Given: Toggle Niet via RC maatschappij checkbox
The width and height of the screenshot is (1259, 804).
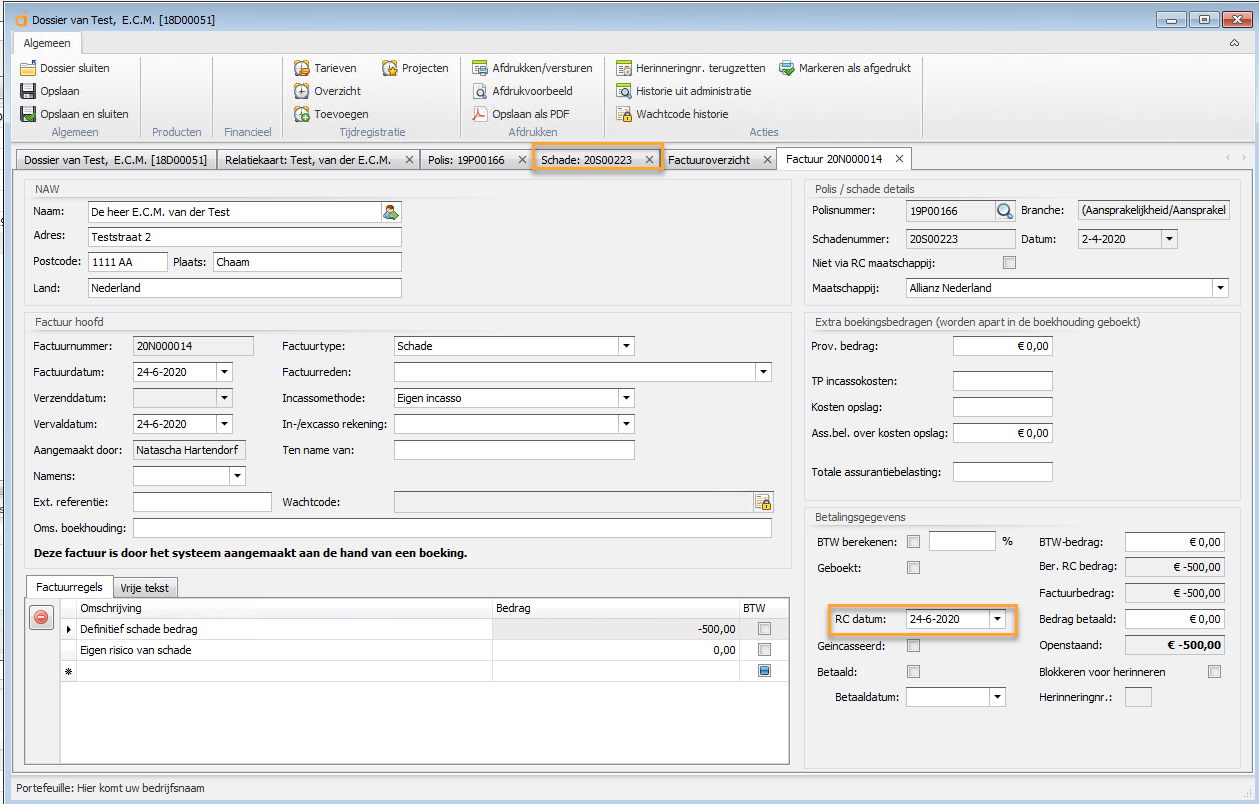Looking at the screenshot, I should pos(1009,263).
